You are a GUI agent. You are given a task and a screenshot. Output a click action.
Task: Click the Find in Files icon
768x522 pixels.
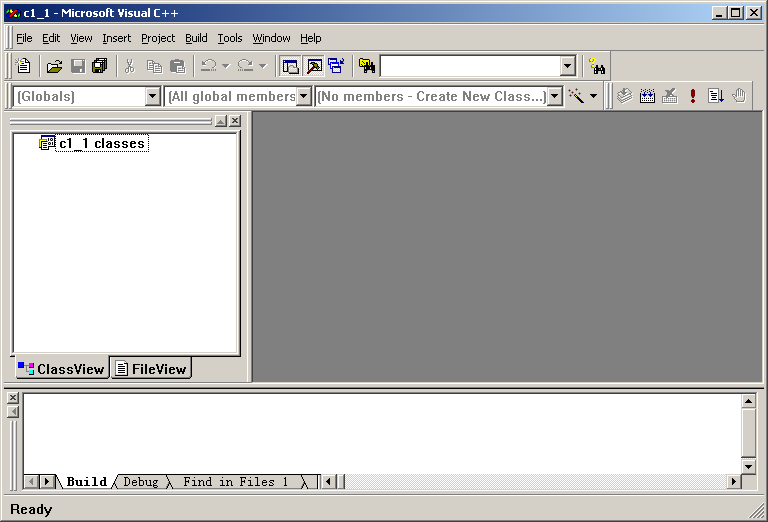click(x=367, y=66)
